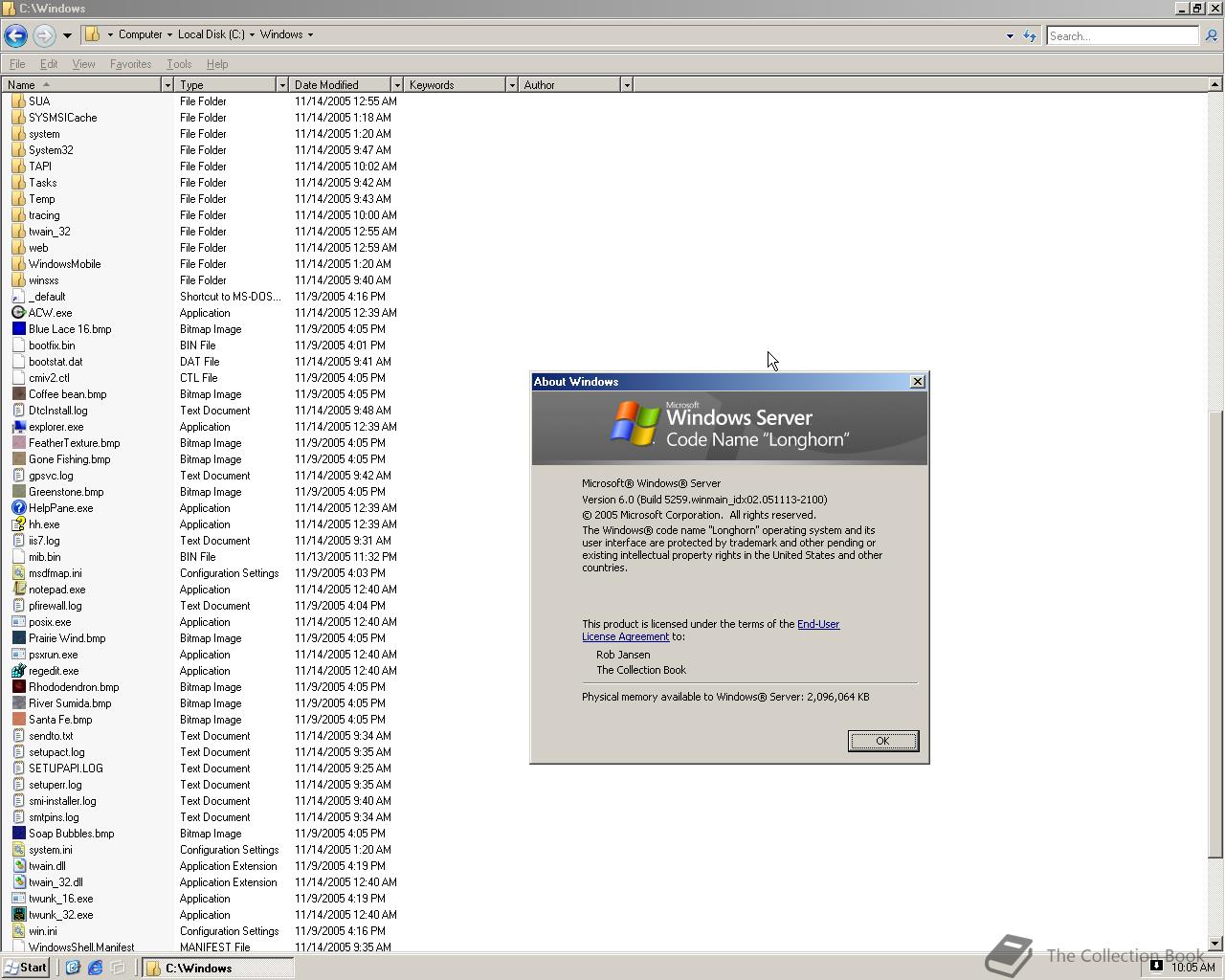The width and height of the screenshot is (1225, 980).
Task: Click into the Search box
Action: (x=1122, y=35)
